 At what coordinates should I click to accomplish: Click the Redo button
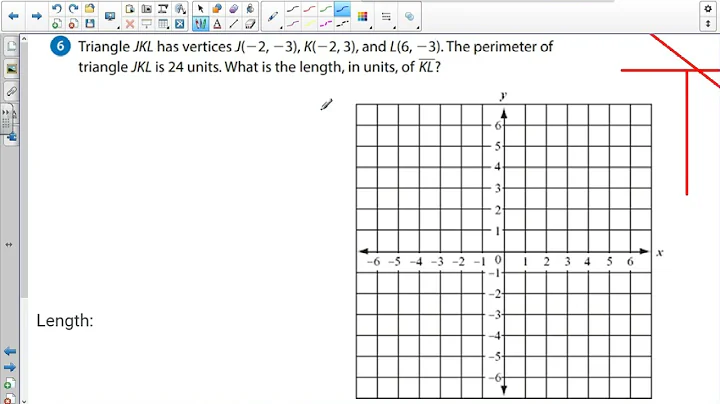coord(73,9)
